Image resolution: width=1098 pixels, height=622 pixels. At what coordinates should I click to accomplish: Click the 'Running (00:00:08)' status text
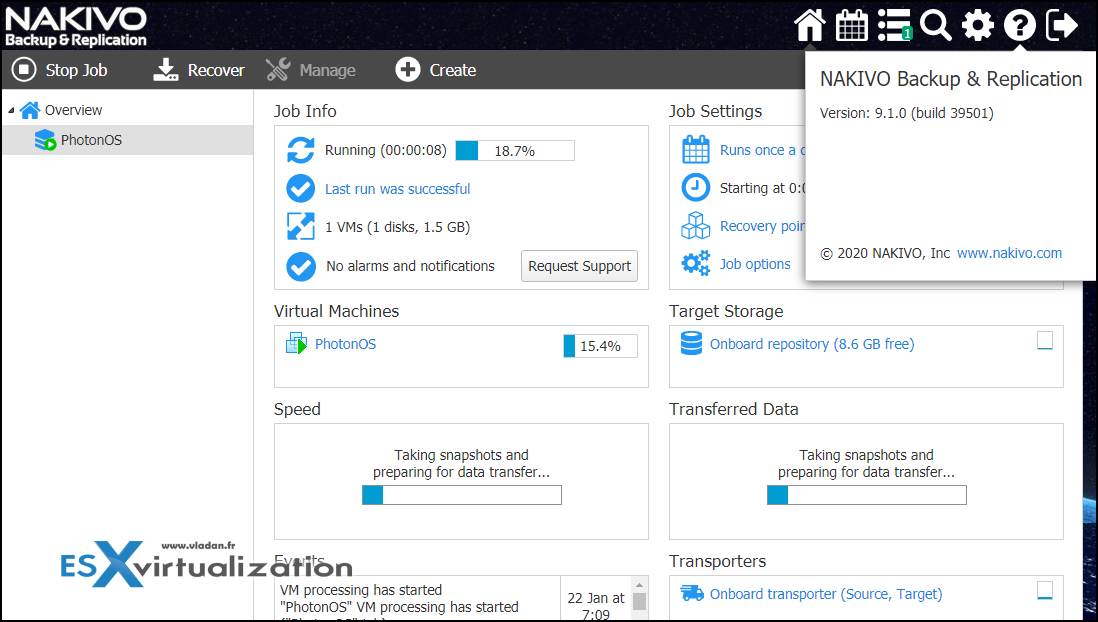385,151
